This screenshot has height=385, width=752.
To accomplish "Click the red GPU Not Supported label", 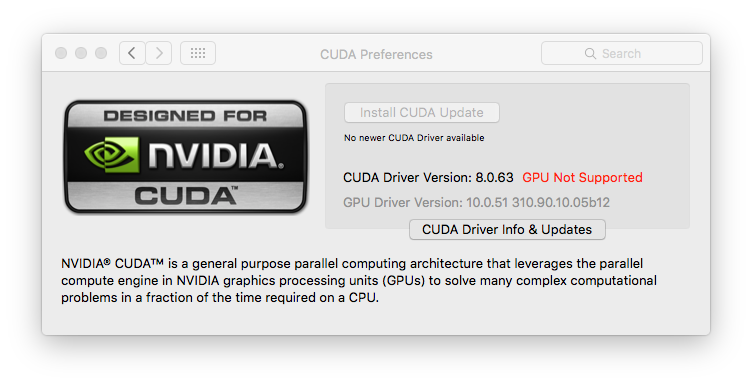I will click(582, 177).
